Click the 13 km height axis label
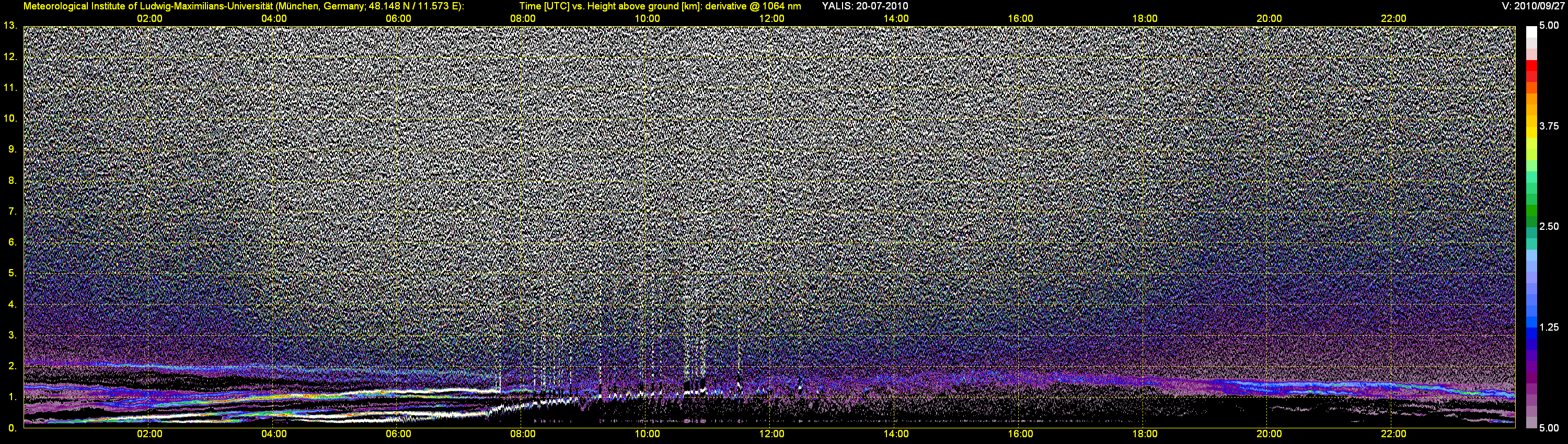This screenshot has width=1568, height=444. coord(10,26)
